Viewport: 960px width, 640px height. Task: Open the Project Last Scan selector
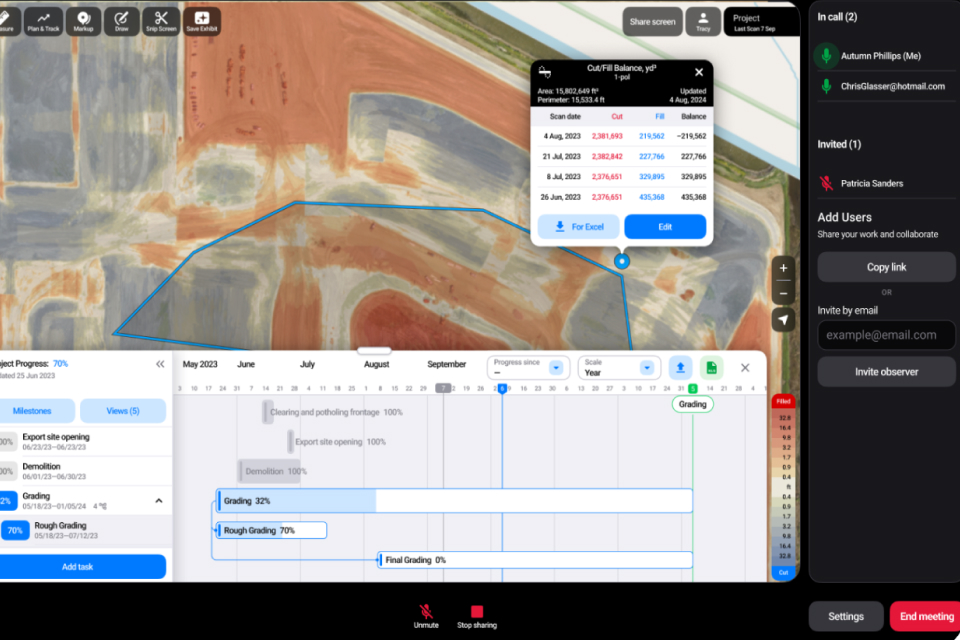pos(761,22)
